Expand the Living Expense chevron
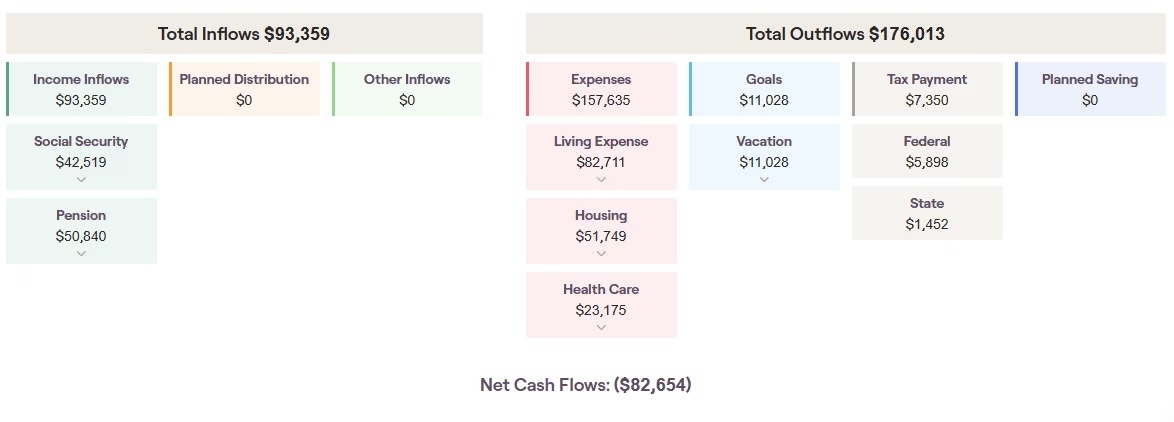 tap(600, 180)
